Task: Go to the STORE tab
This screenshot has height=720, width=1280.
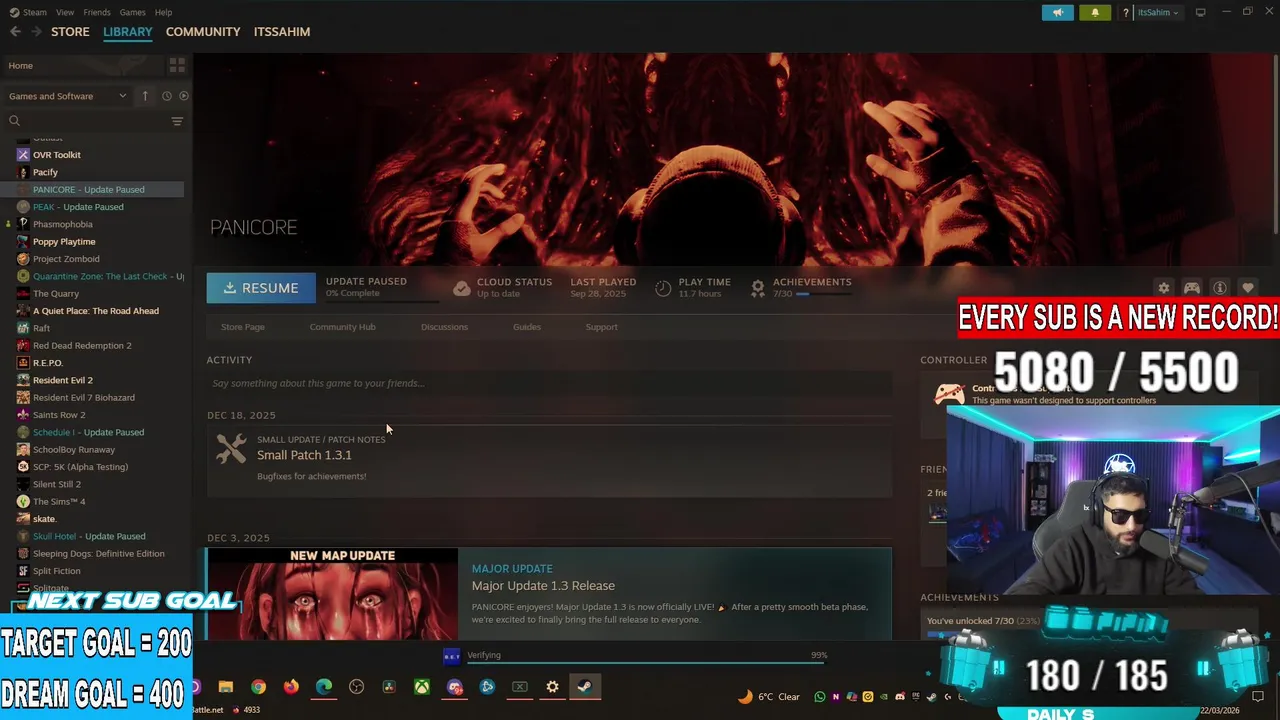Action: (70, 32)
